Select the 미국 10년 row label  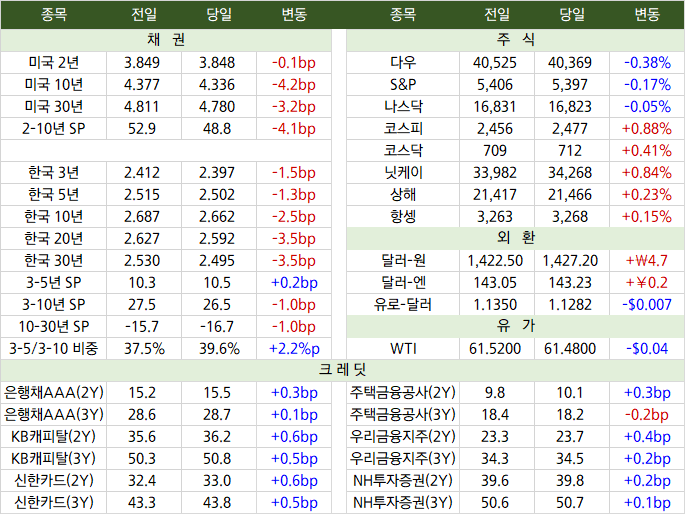click(54, 85)
